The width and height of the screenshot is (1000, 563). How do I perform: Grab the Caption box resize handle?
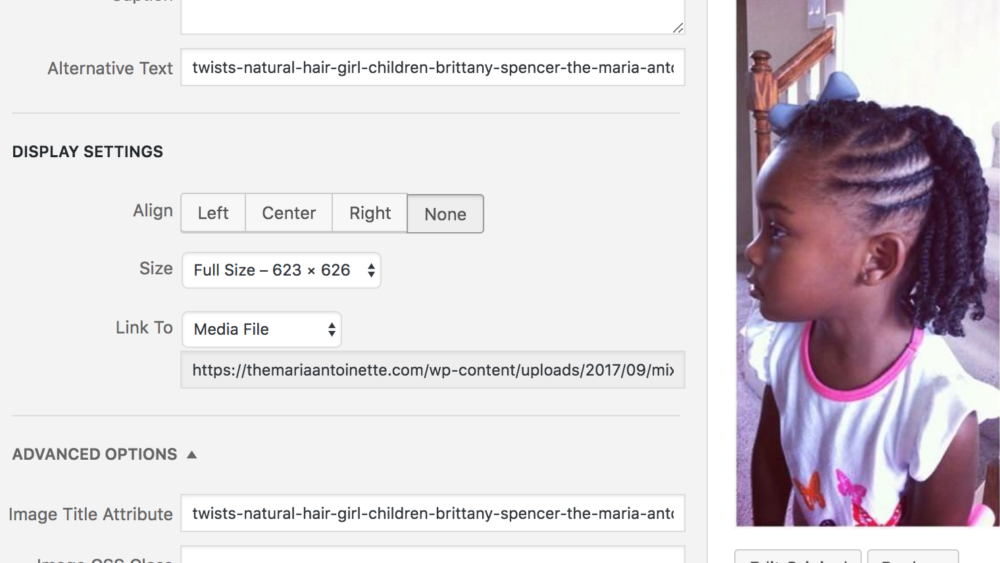pos(678,27)
